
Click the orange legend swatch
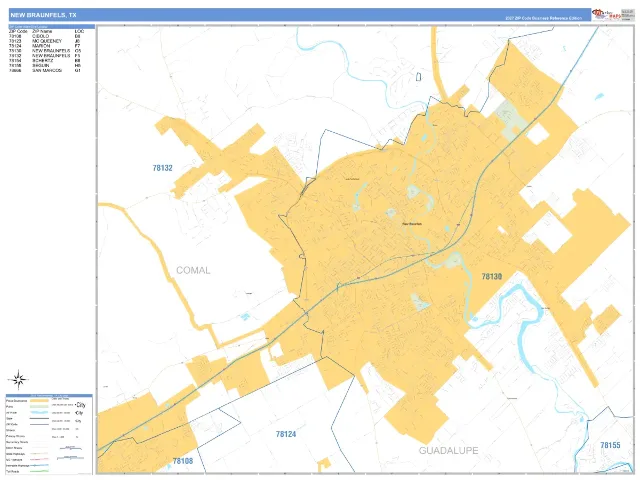pyautogui.click(x=39, y=401)
